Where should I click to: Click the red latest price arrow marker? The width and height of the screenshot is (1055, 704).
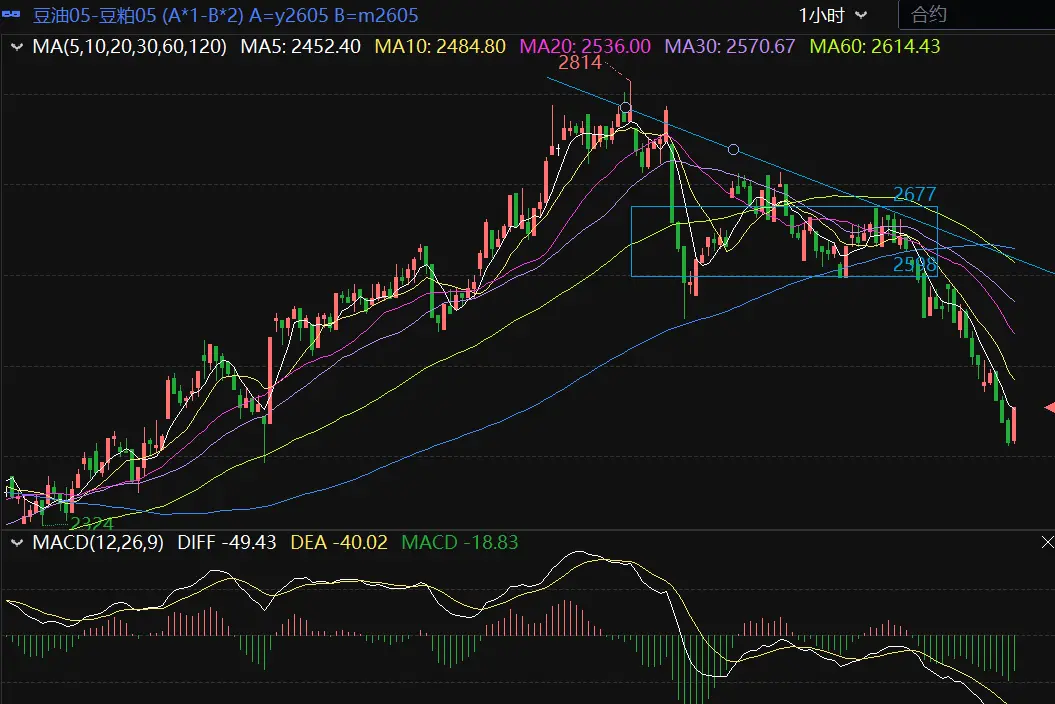[1049, 407]
